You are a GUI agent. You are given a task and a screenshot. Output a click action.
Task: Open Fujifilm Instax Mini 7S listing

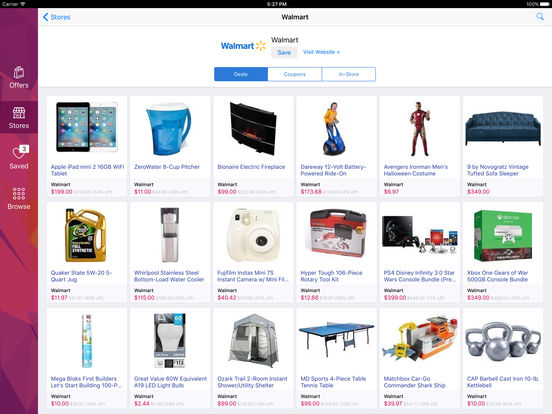(x=253, y=252)
